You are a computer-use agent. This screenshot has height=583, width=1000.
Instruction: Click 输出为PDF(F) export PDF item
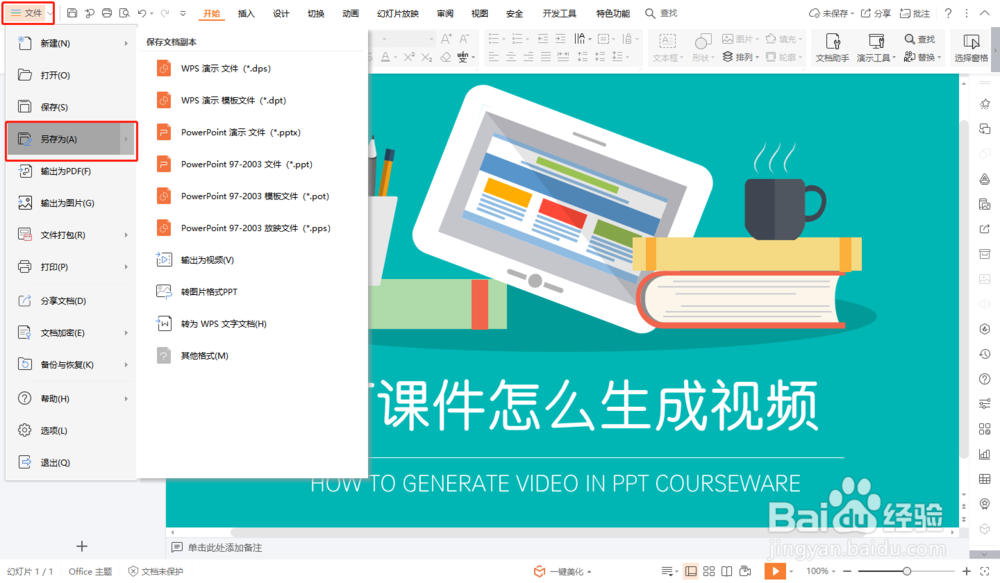71,171
